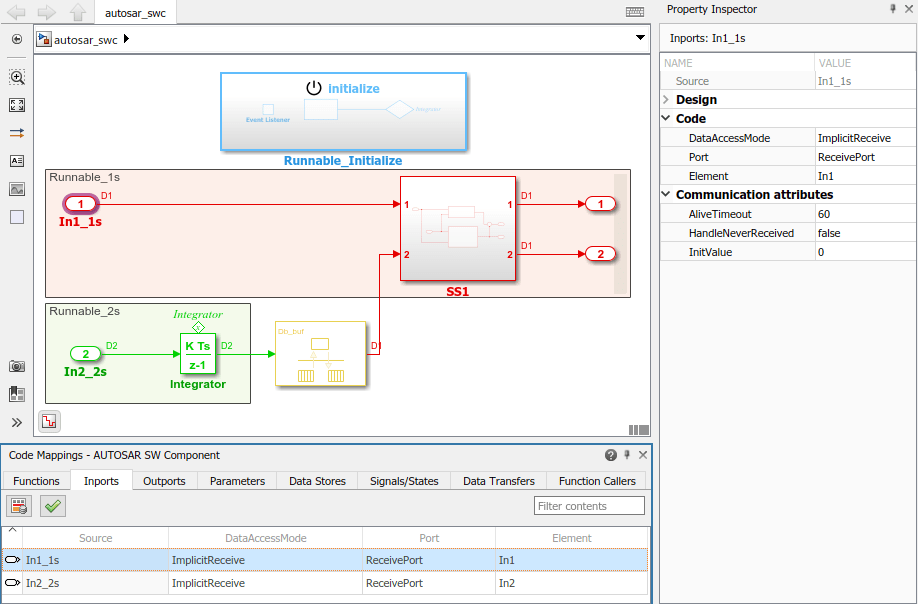Image resolution: width=918 pixels, height=604 pixels.
Task: Select the Annotation text tool
Action: (17, 161)
